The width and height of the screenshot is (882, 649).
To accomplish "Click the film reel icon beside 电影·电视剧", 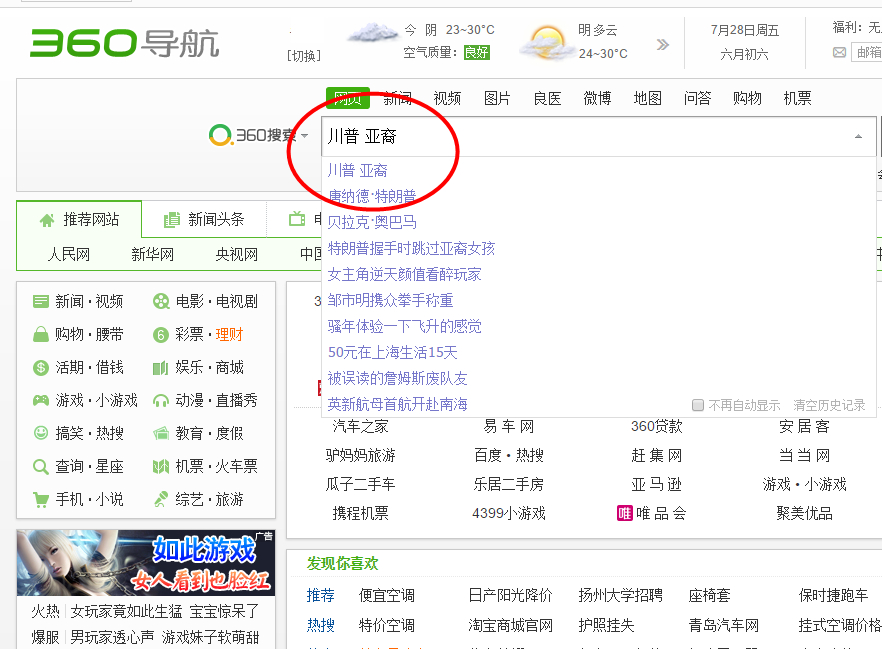I will coord(161,301).
